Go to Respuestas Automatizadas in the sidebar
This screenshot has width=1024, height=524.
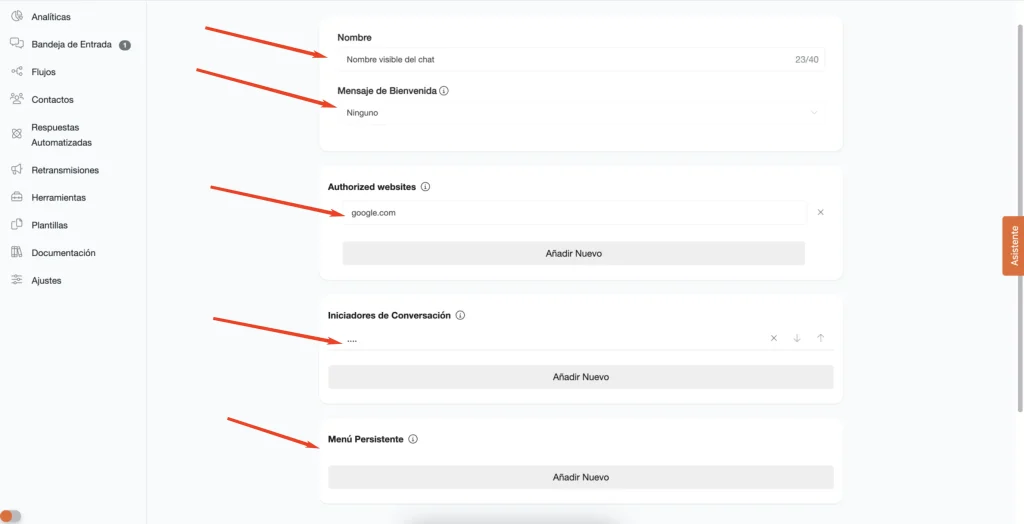61,135
